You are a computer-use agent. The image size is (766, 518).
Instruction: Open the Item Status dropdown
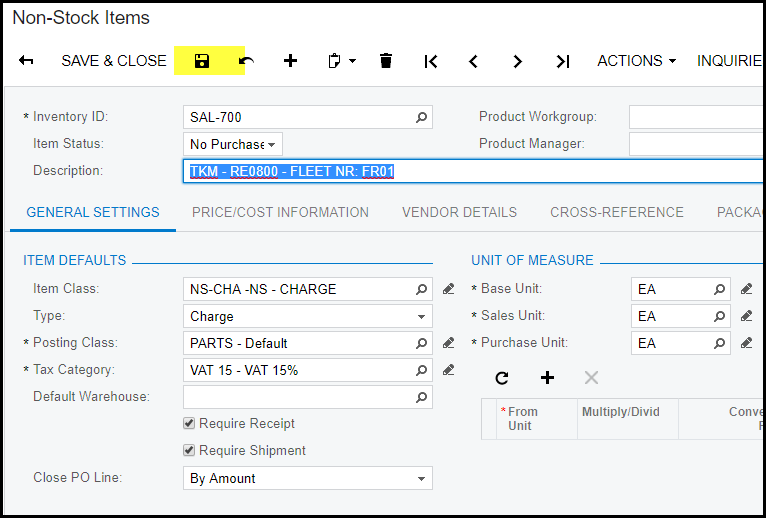[x=233, y=144]
